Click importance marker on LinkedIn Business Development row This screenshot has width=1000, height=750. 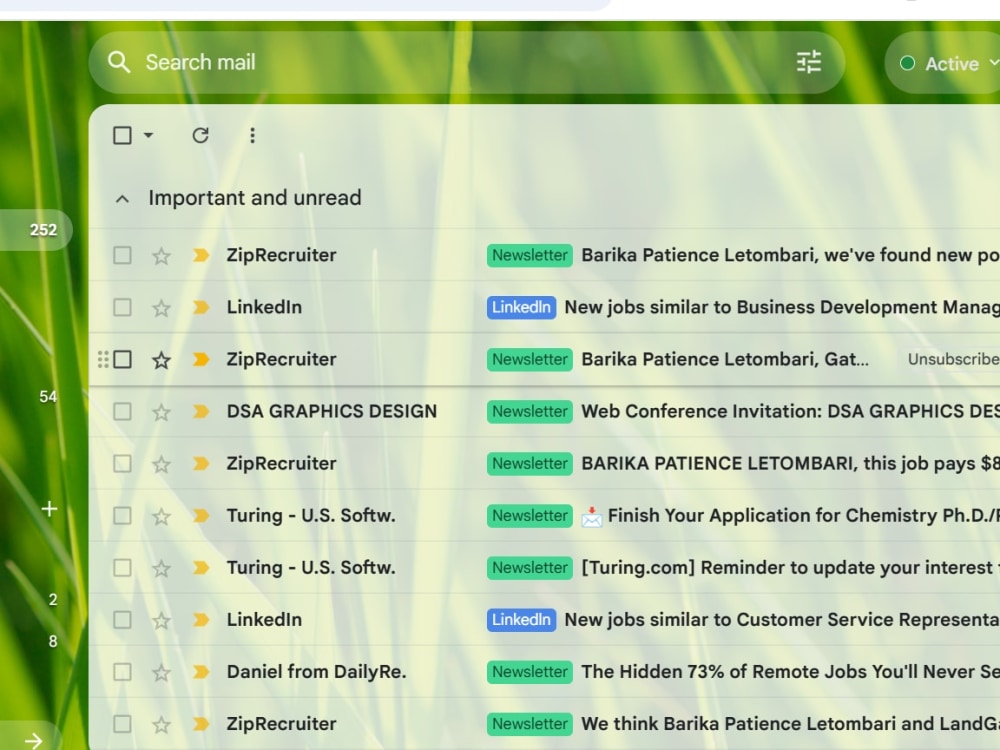[201, 307]
